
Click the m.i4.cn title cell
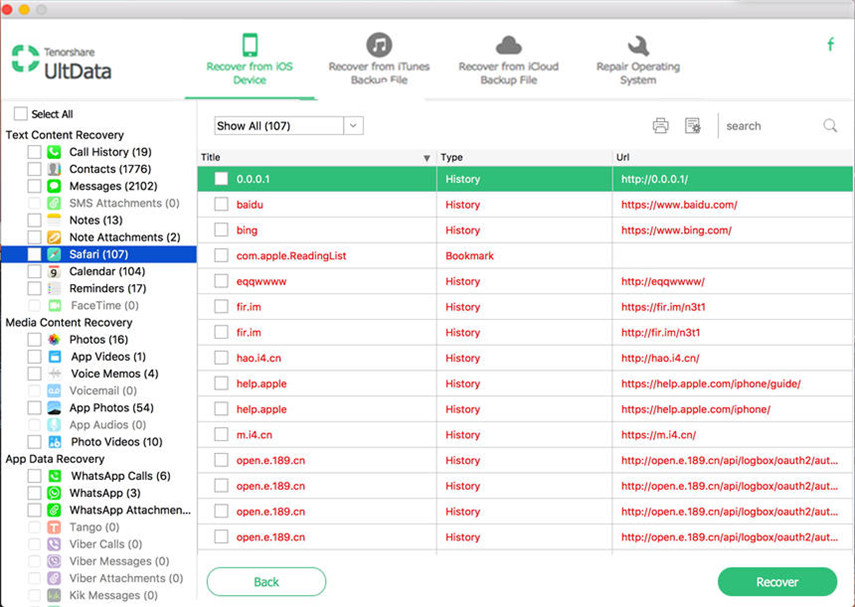254,435
